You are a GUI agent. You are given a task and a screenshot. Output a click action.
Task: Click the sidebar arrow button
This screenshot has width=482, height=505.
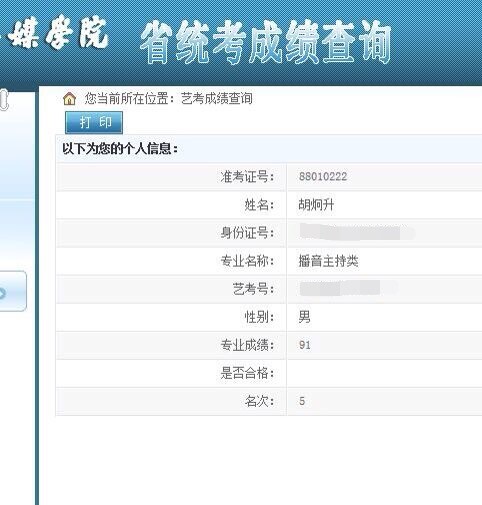(x=13, y=291)
